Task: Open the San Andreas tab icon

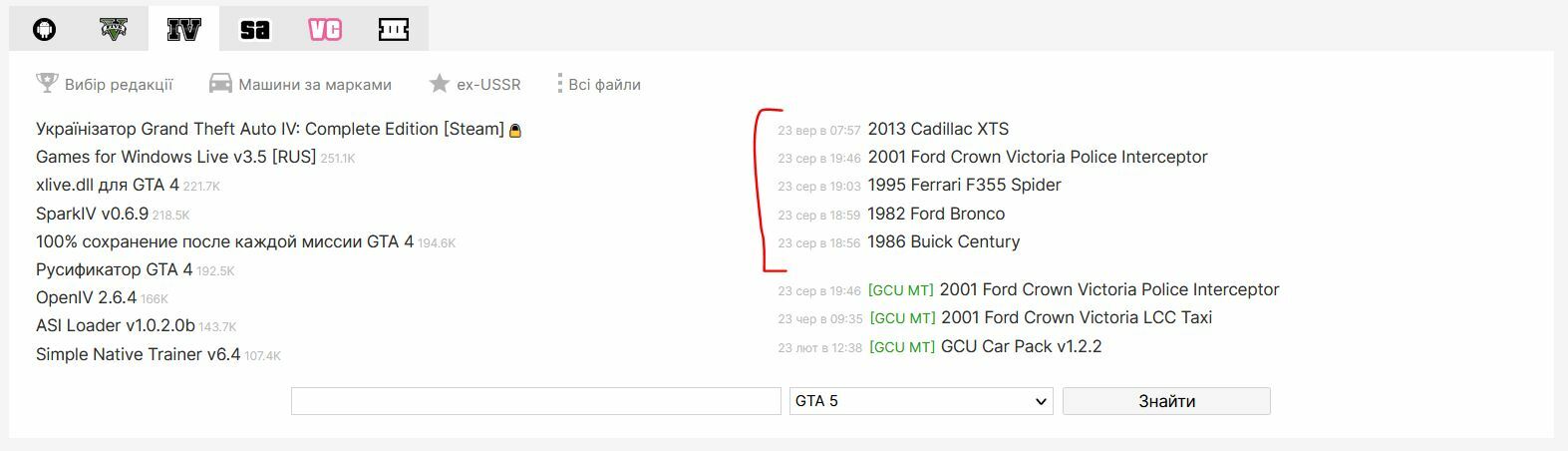Action: (254, 29)
